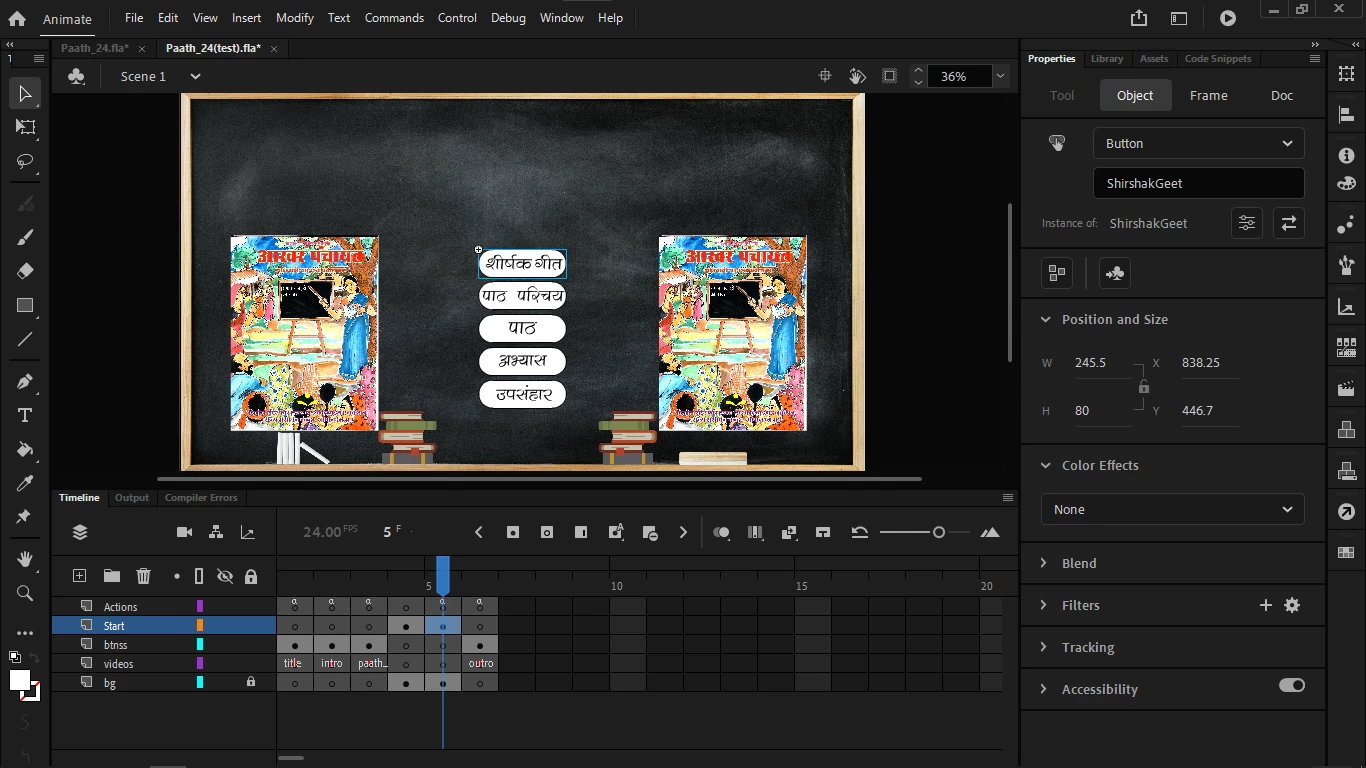
Task: Click the Delete layer trash icon
Action: [x=144, y=576]
